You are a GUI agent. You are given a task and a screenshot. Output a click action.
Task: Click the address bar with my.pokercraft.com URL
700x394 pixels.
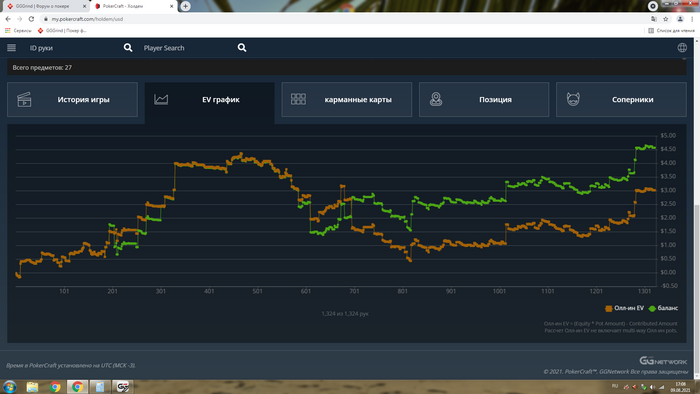coord(344,19)
